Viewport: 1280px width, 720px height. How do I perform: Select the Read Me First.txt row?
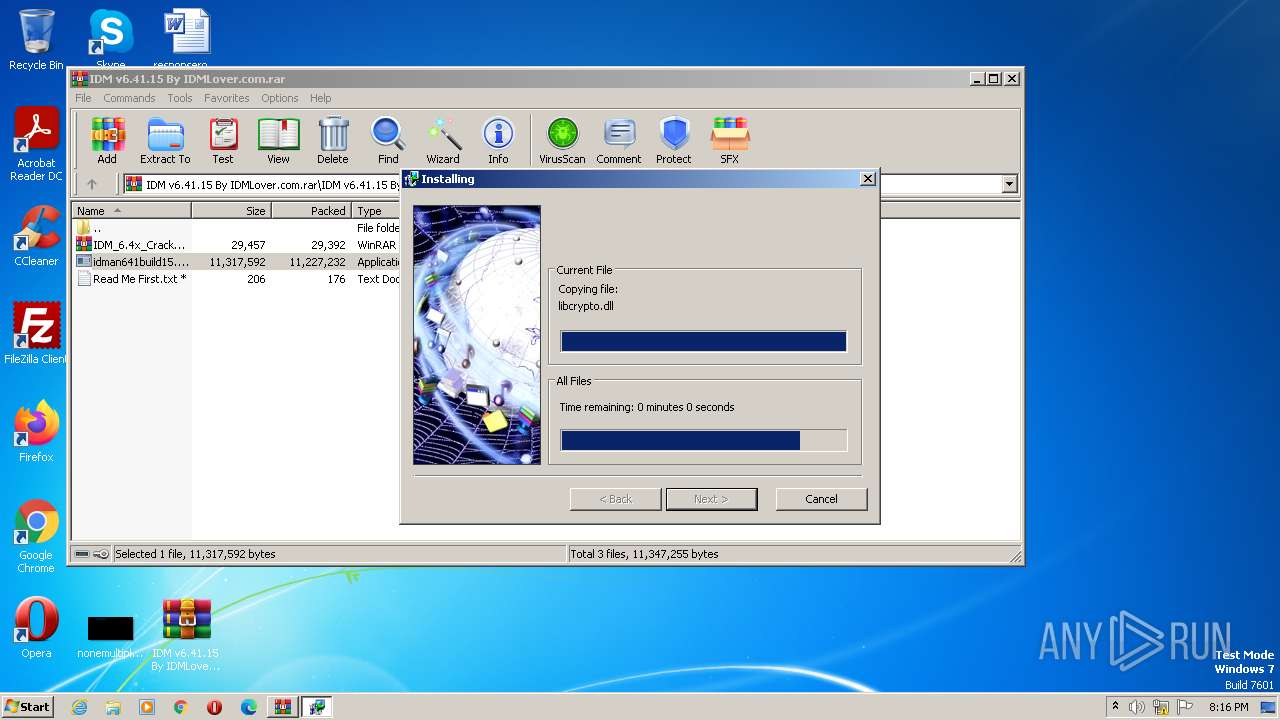click(x=236, y=279)
